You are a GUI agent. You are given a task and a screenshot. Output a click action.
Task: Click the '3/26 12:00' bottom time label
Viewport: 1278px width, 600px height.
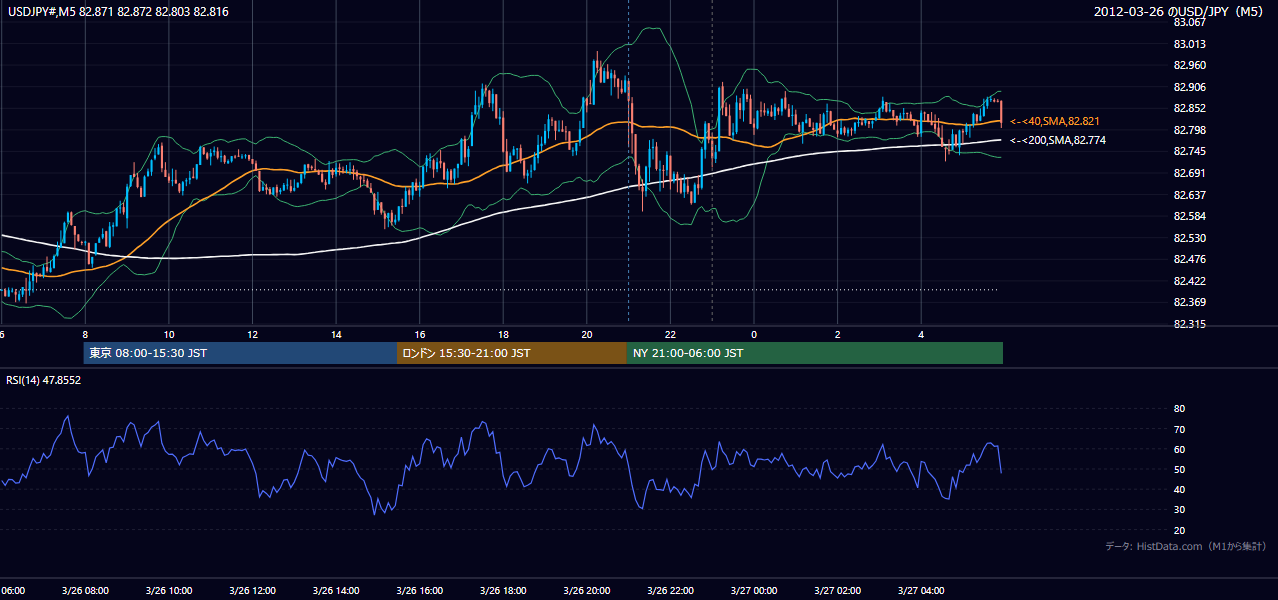pyautogui.click(x=252, y=591)
